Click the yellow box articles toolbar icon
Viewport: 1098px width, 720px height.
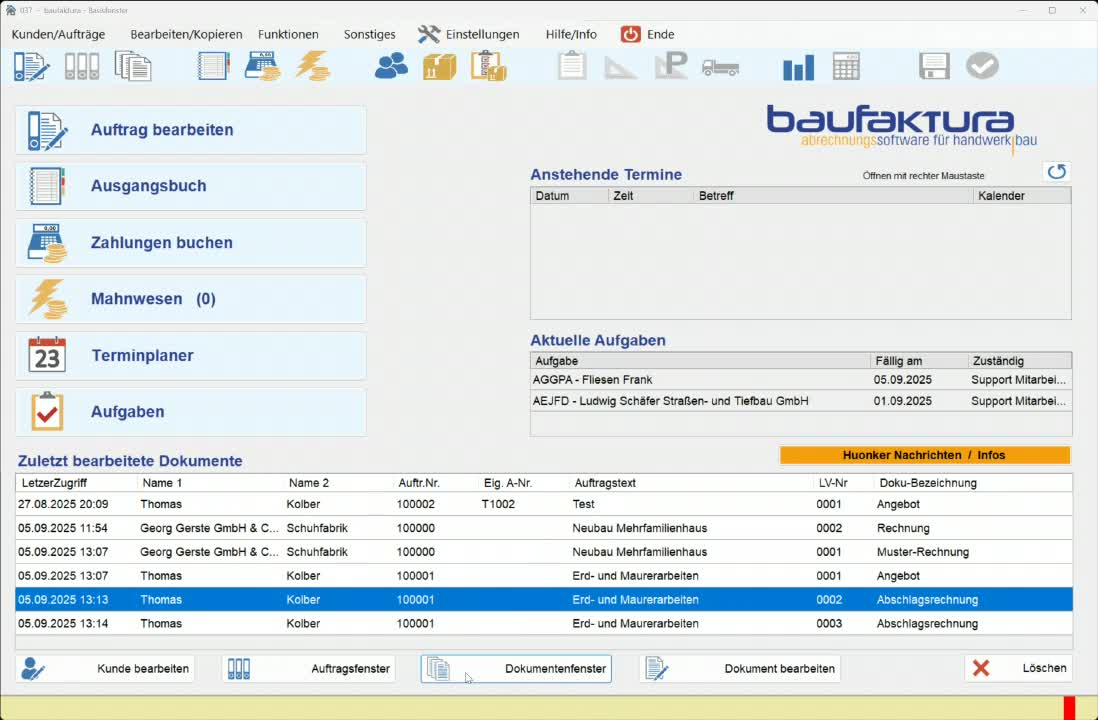[x=440, y=67]
